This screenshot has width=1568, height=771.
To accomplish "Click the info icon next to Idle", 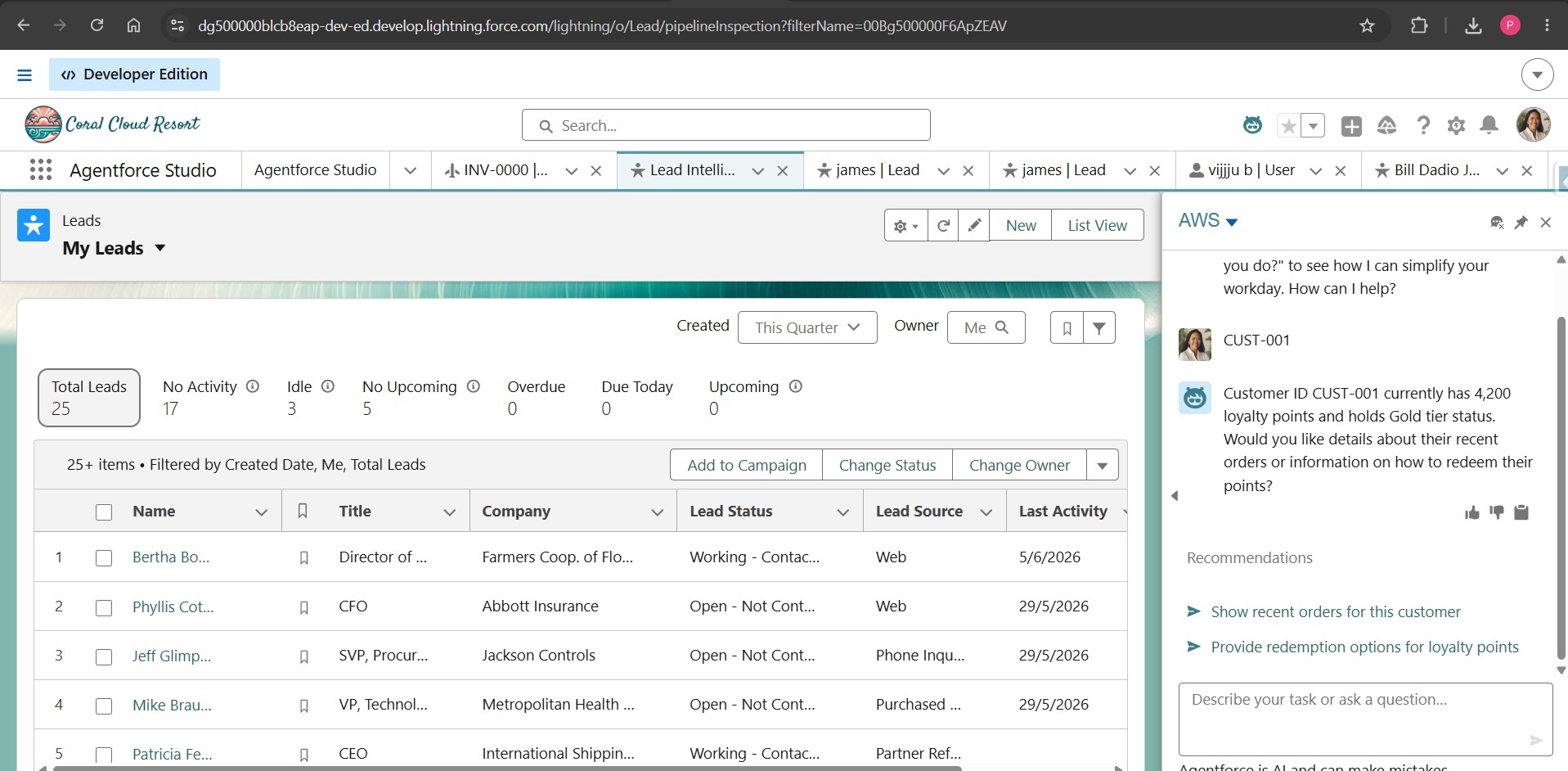I will 328,386.
